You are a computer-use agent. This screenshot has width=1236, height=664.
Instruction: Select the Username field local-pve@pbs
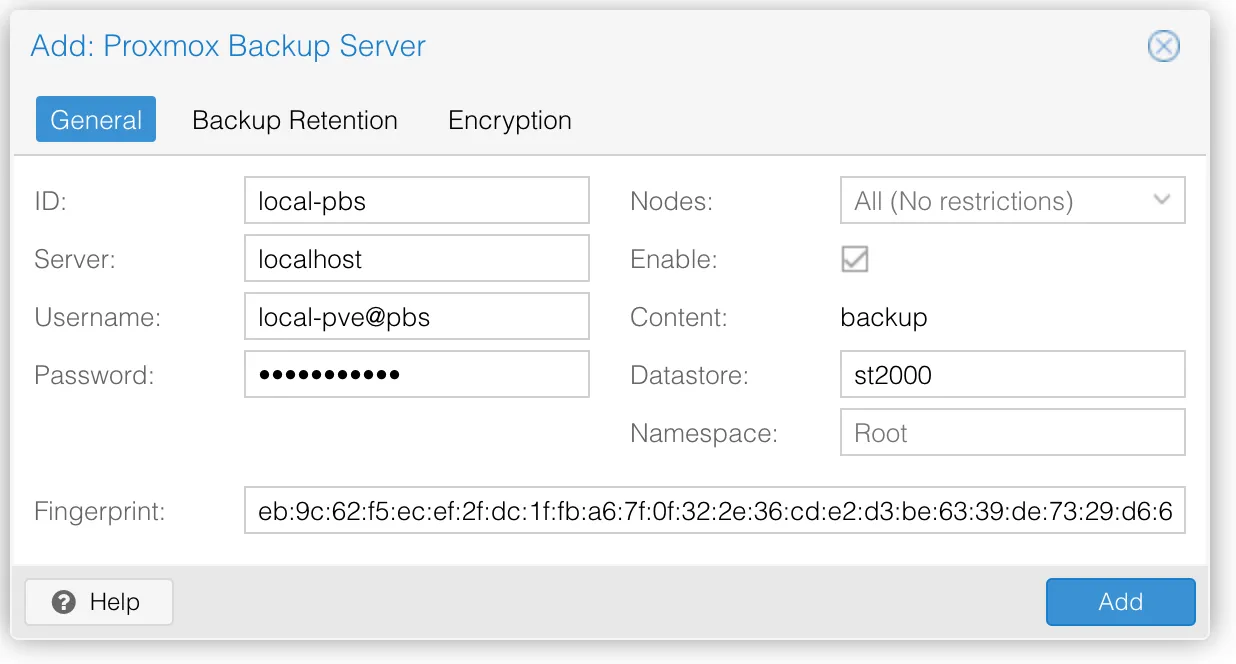pos(417,317)
